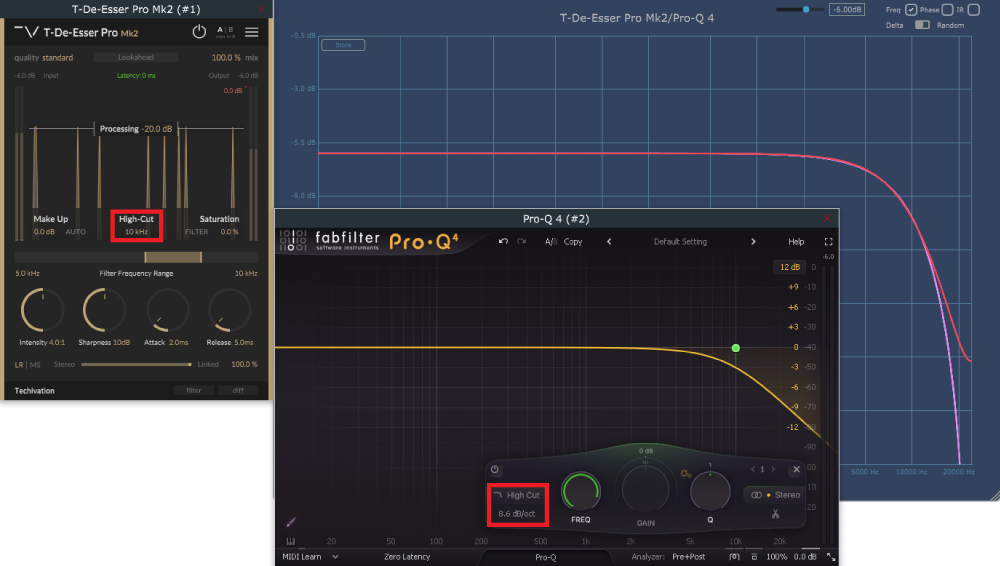The width and height of the screenshot is (1000, 566).
Task: Click the Sharpness knob
Action: pos(104,311)
